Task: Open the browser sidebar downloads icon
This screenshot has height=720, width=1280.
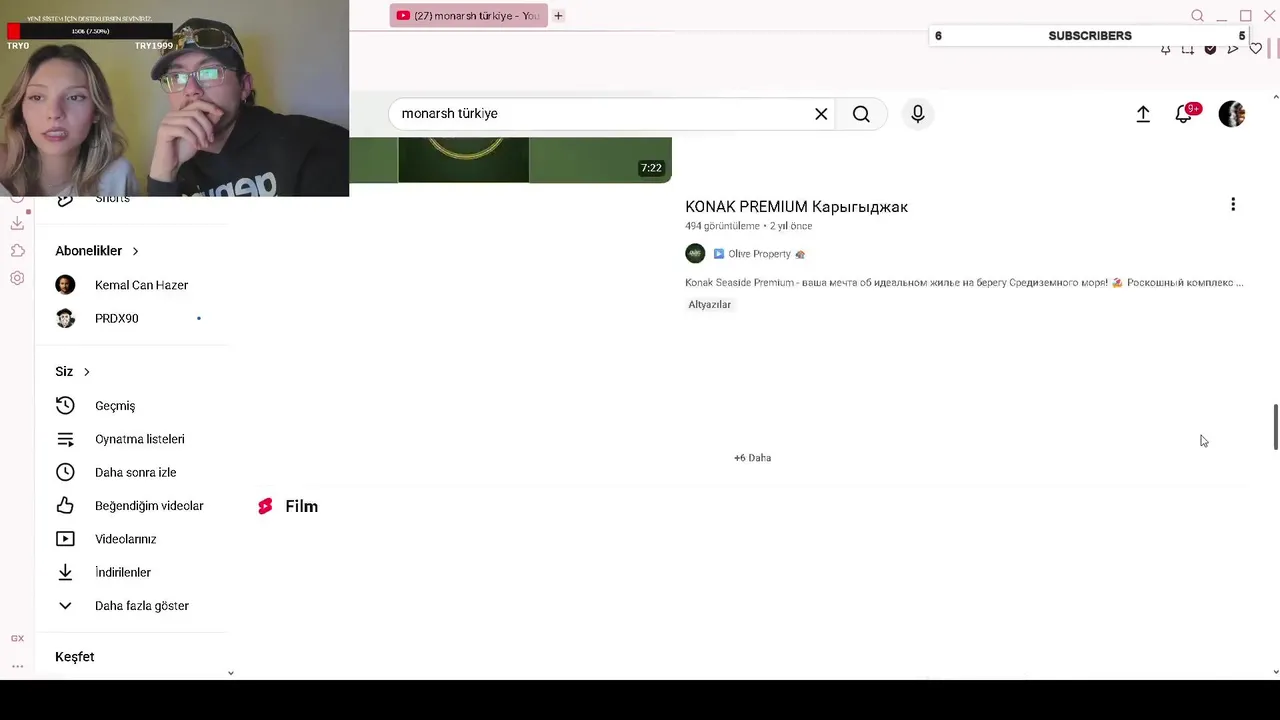Action: point(17,223)
